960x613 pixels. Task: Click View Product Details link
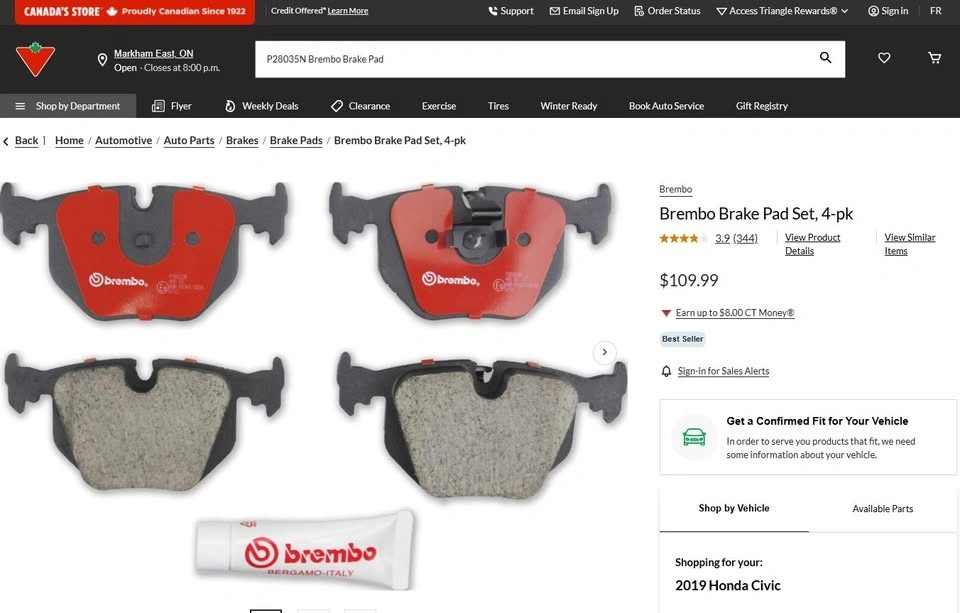[x=812, y=244]
